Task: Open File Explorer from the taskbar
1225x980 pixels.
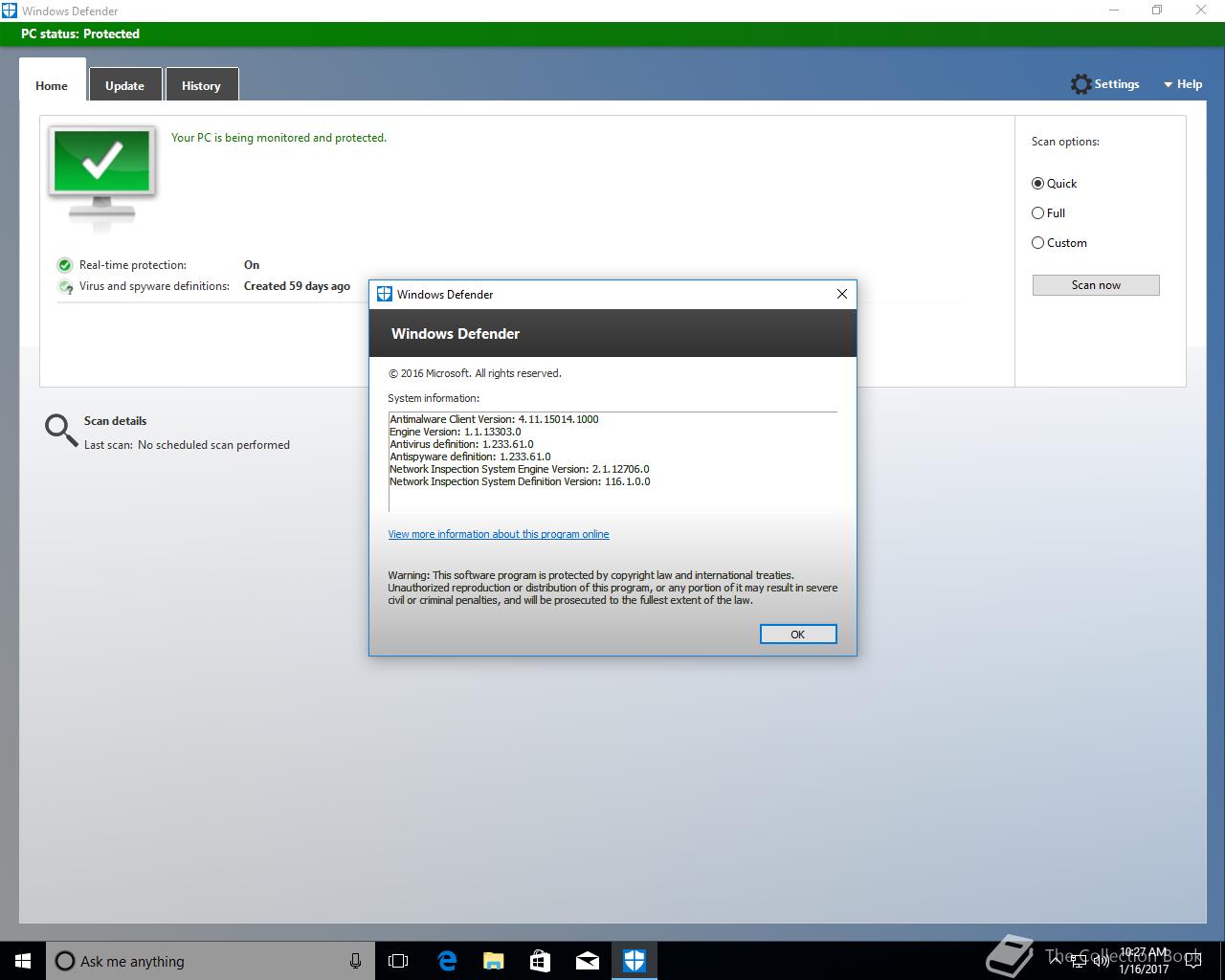Action: click(x=494, y=961)
